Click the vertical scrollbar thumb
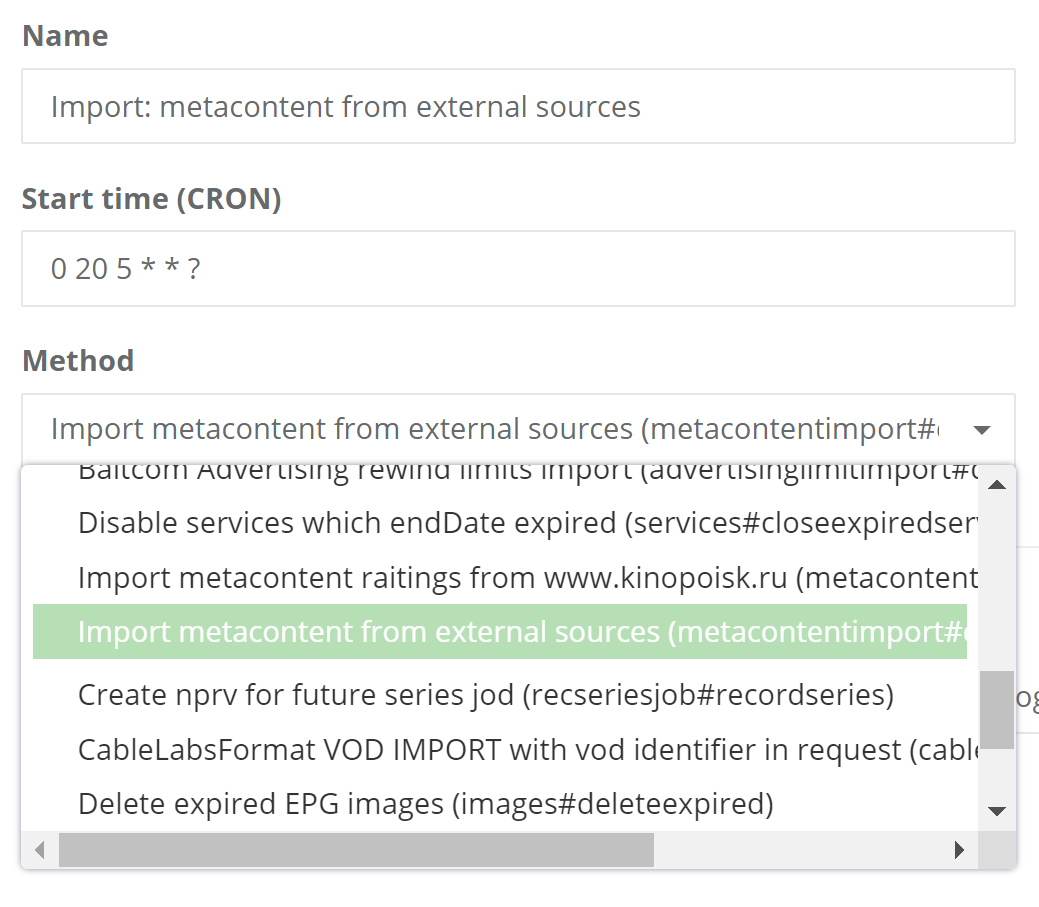 point(997,710)
